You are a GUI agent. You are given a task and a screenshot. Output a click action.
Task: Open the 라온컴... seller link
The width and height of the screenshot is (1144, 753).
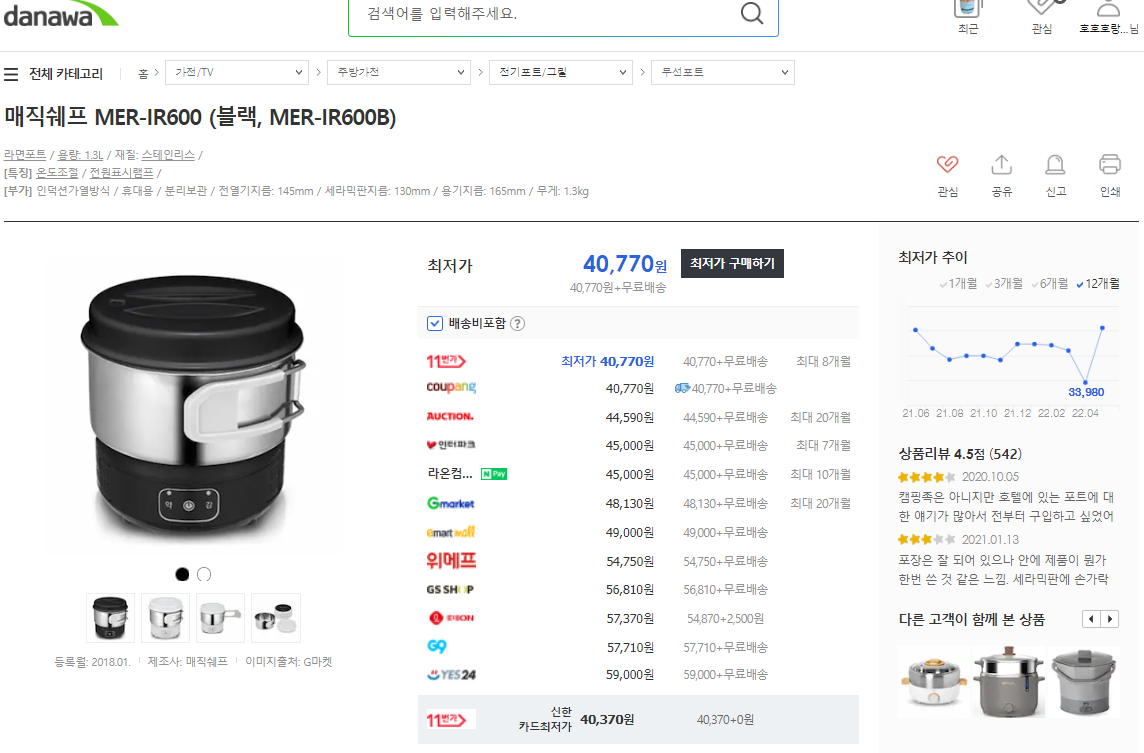[x=449, y=474]
